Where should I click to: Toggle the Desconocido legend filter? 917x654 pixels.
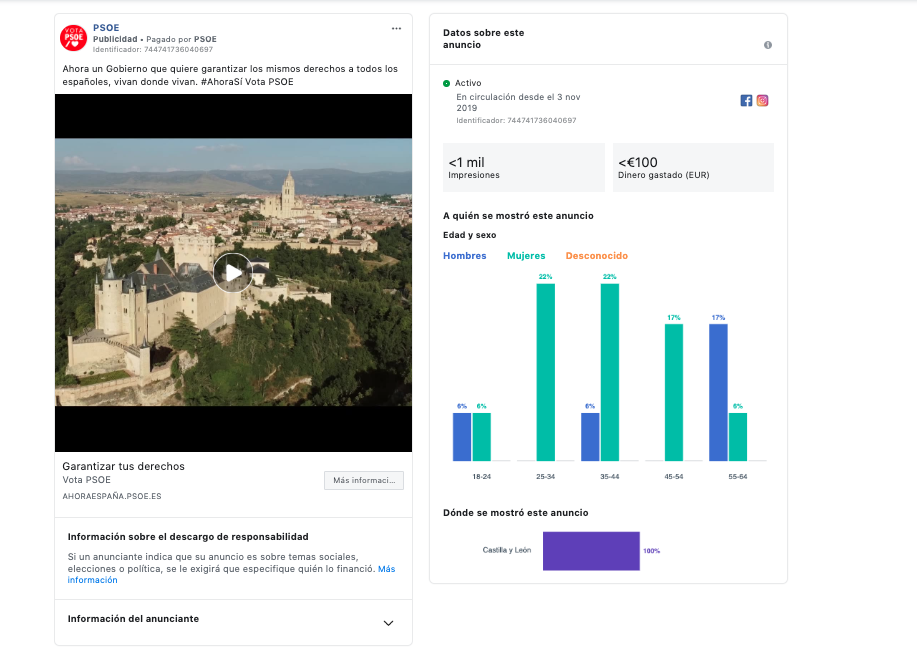pyautogui.click(x=597, y=256)
